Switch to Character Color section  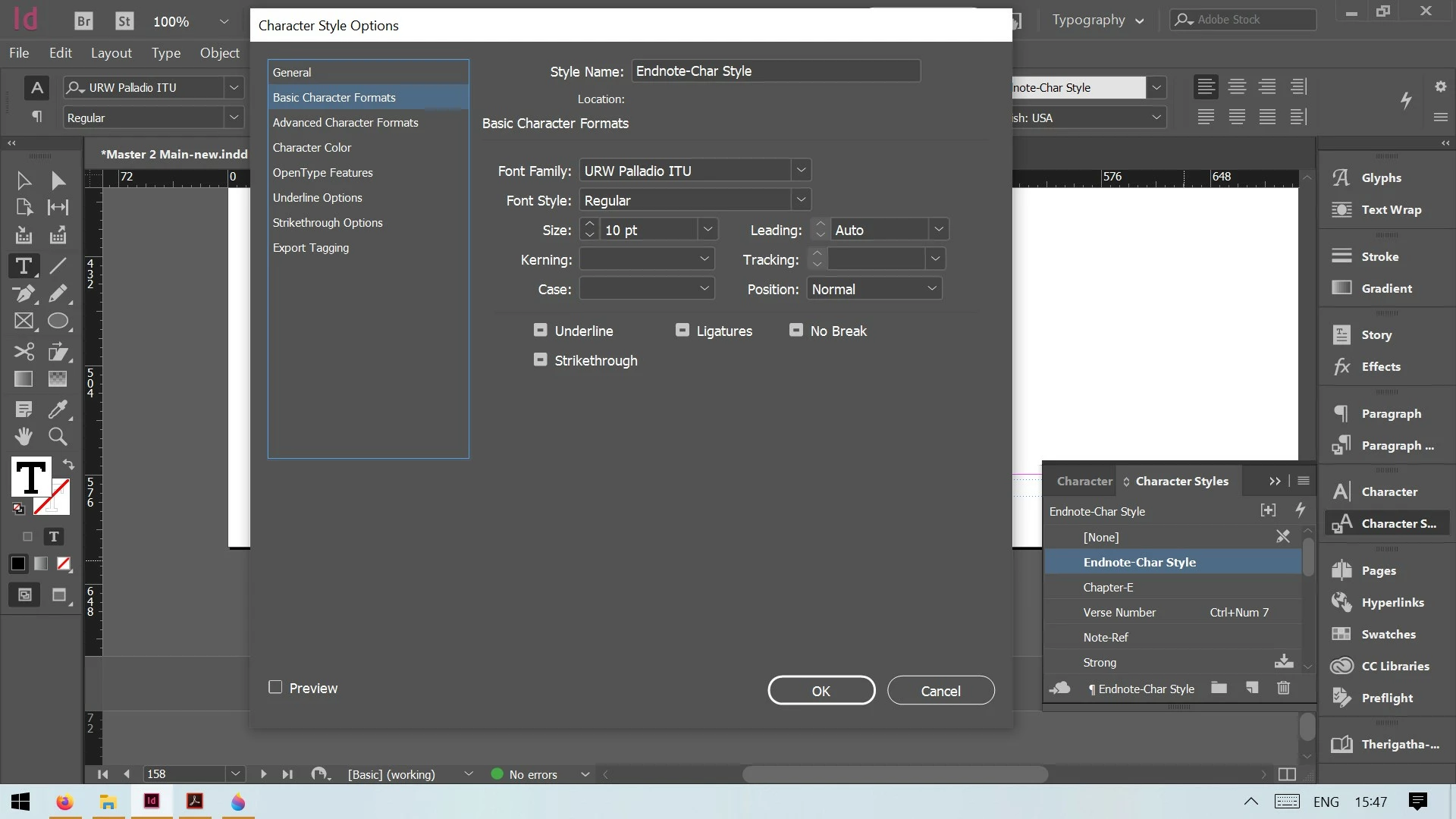(312, 147)
